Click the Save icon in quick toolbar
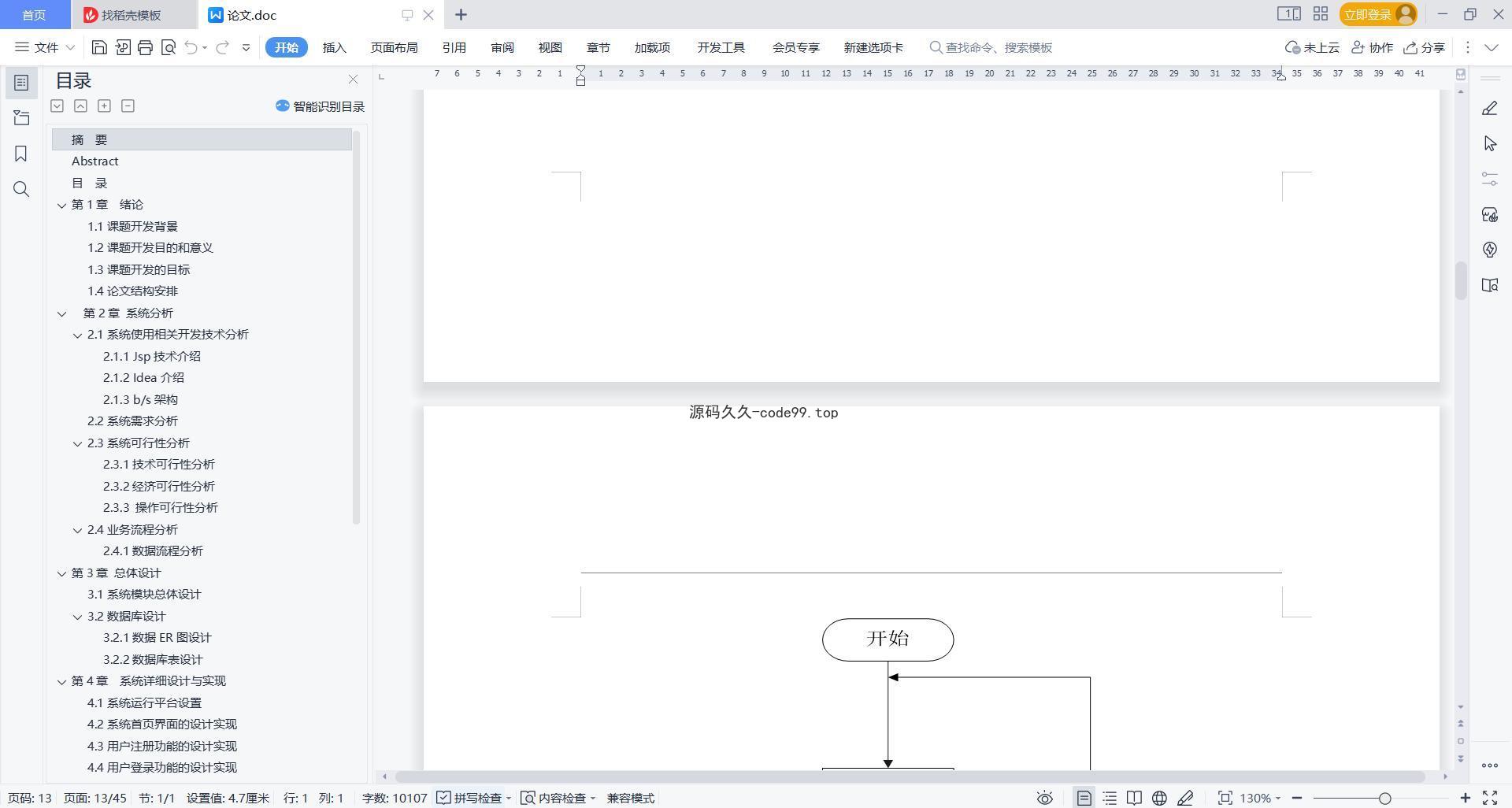Viewport: 1512px width, 808px height. coord(99,47)
